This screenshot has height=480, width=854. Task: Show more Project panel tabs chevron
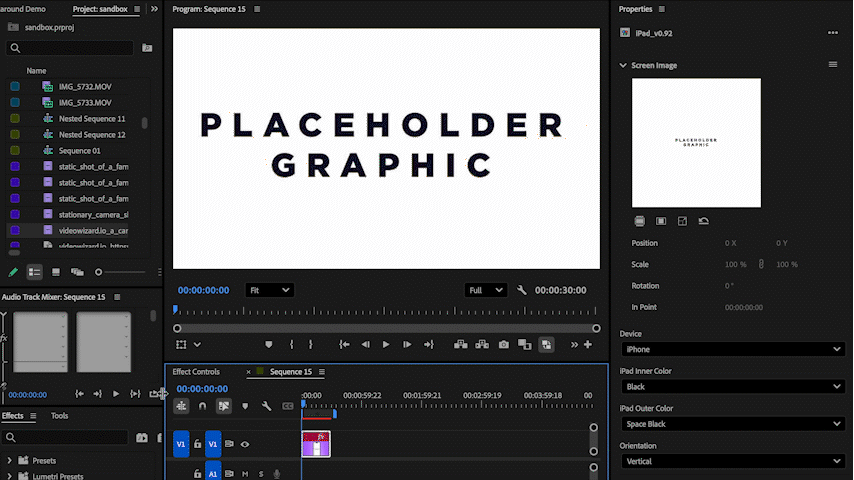pos(154,9)
